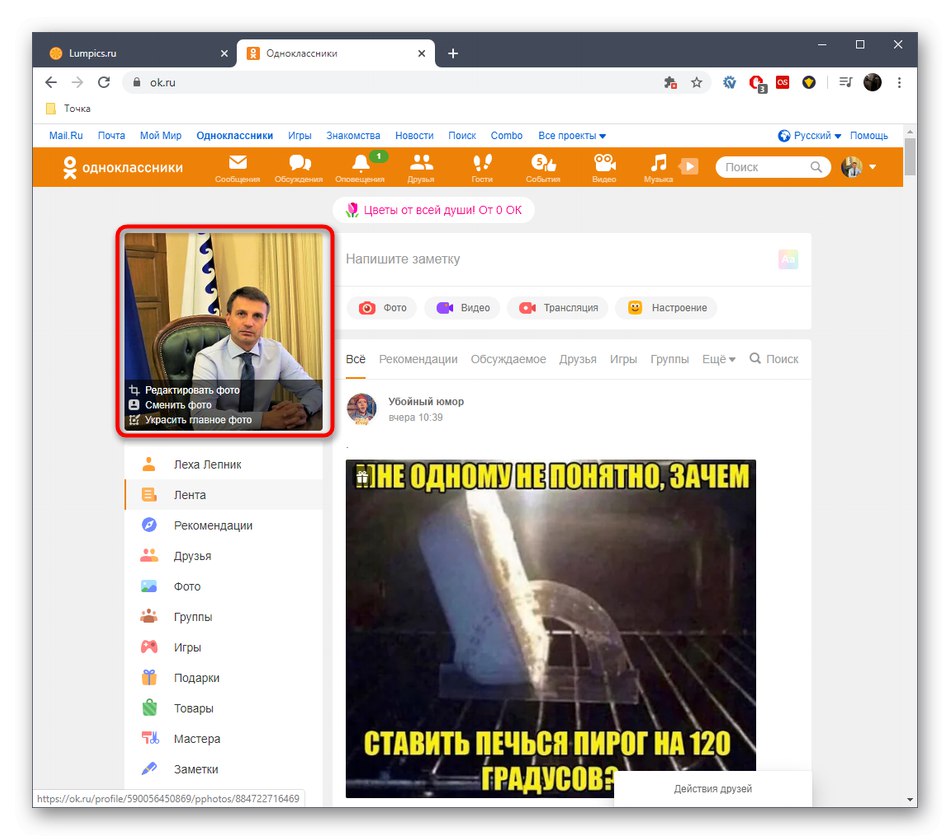
Task: Click the orange music player play button
Action: [x=689, y=166]
